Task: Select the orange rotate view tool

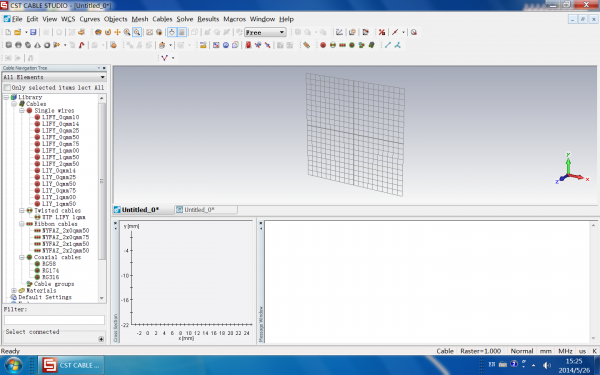Action: pyautogui.click(x=108, y=33)
